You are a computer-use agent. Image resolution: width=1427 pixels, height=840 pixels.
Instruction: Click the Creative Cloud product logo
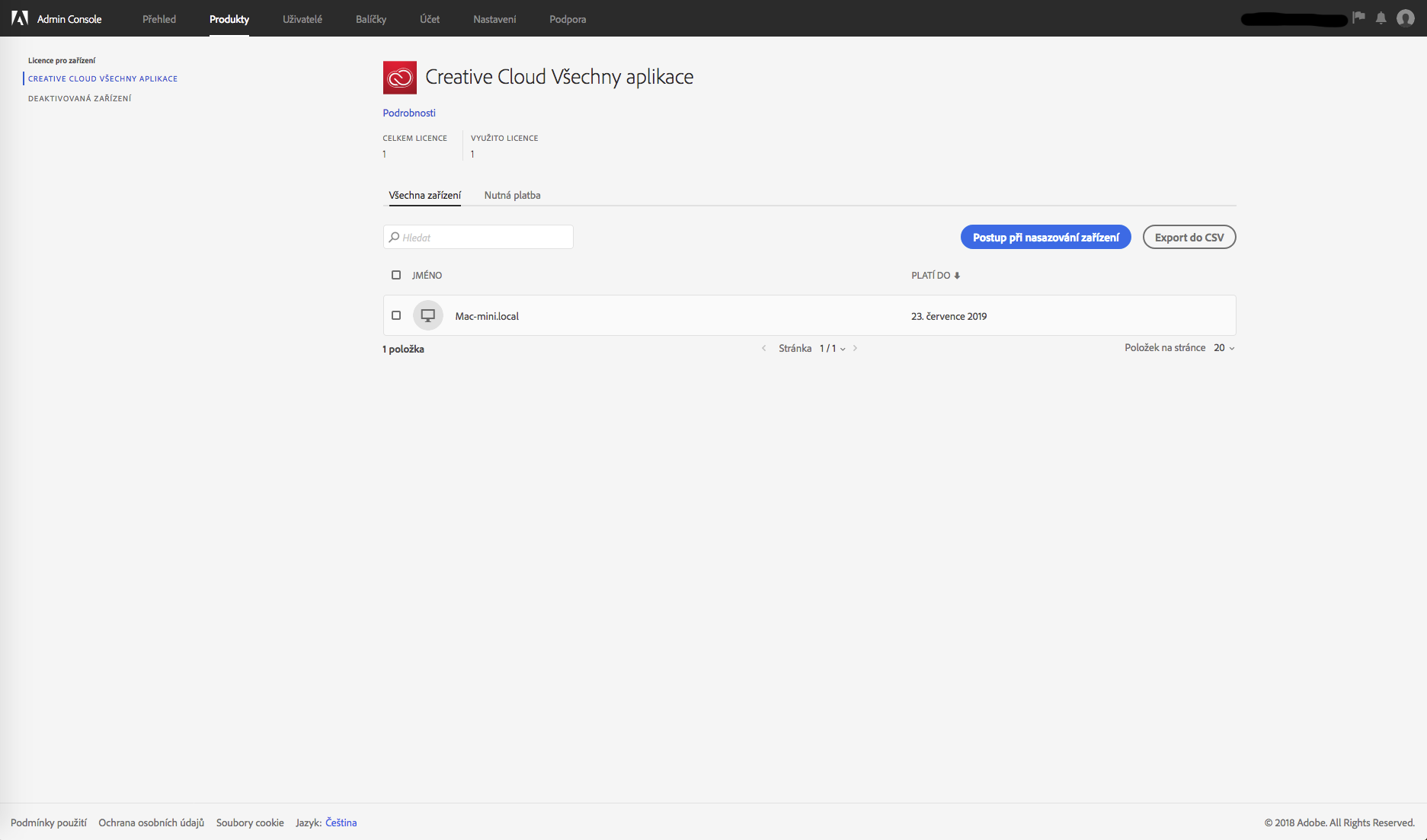[x=400, y=78]
